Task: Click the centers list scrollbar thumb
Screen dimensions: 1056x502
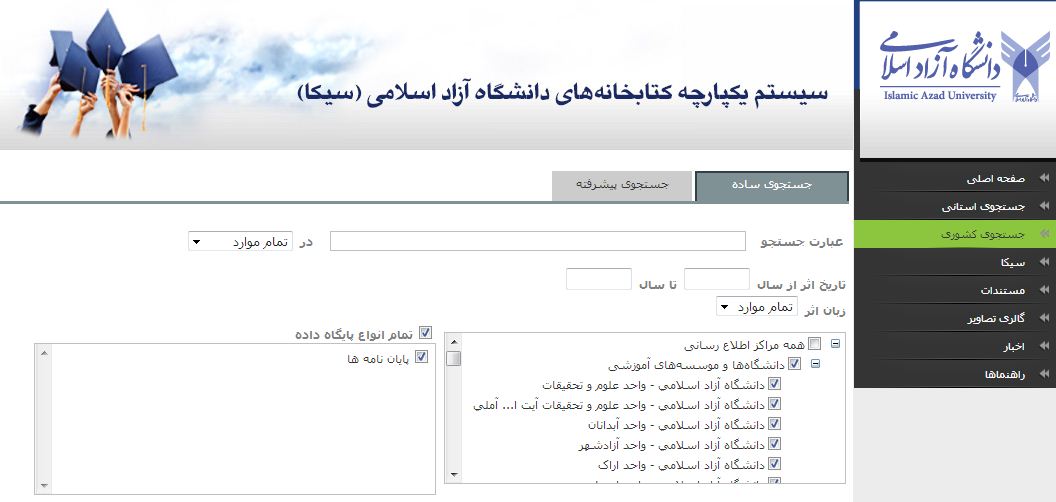Action: (454, 358)
